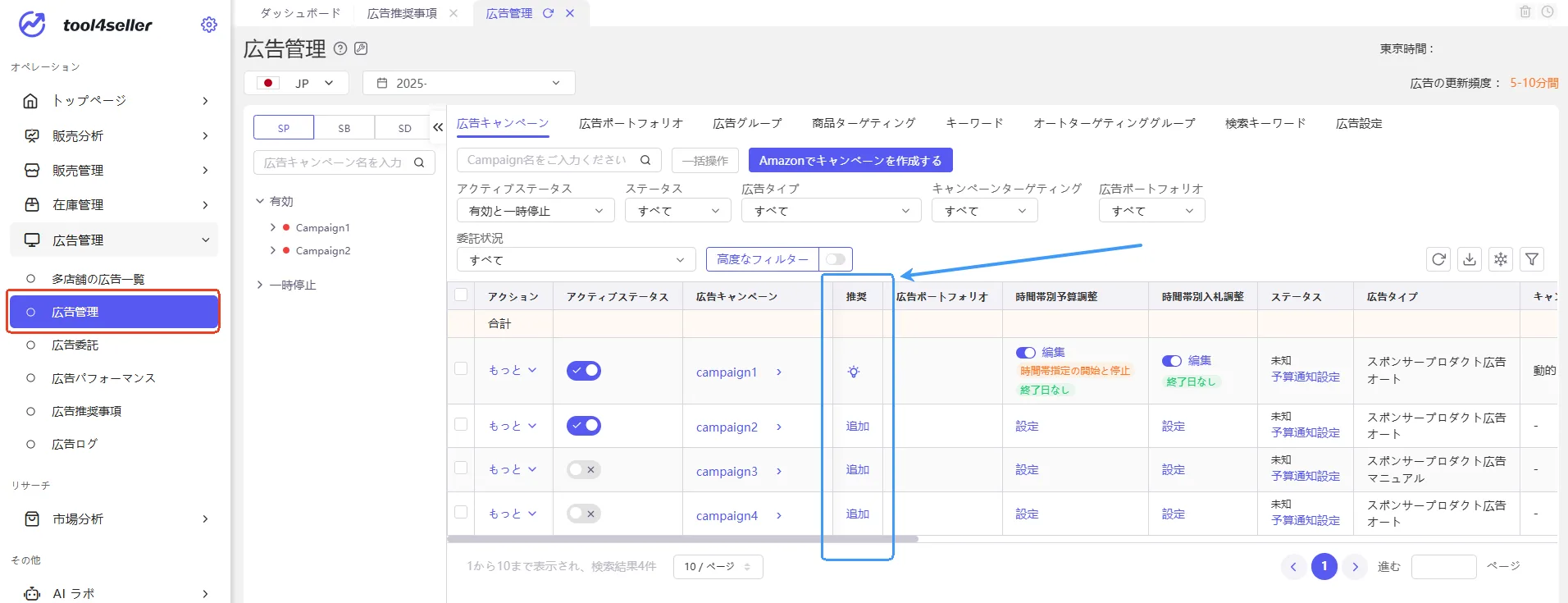Screen dimensions: 1568x603
Task: Open the キャンペーンターゲティング dropdown
Action: 985,211
